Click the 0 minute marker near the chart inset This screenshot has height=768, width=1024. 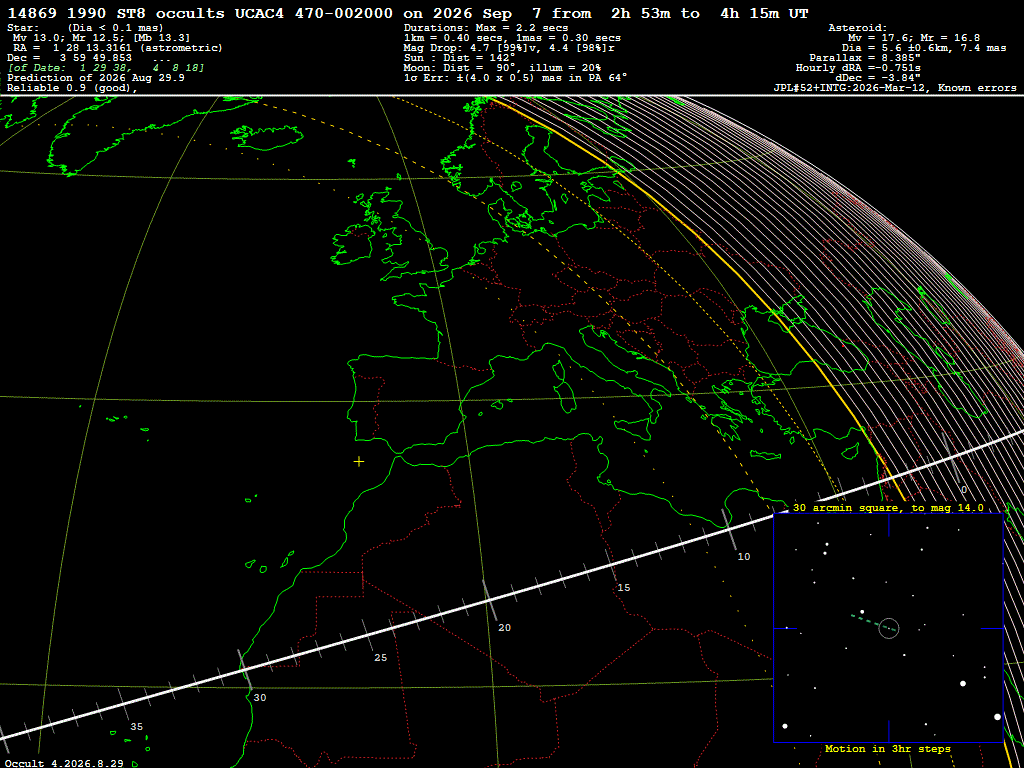click(x=963, y=489)
